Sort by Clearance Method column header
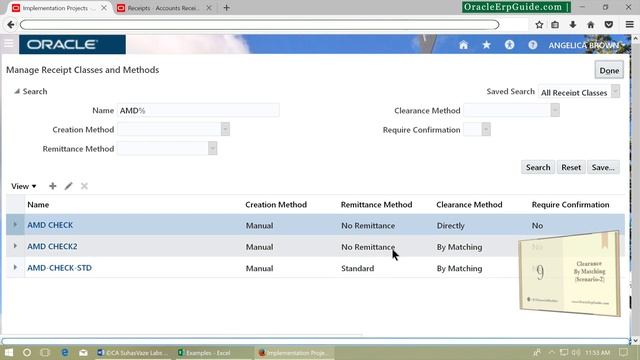 click(469, 204)
